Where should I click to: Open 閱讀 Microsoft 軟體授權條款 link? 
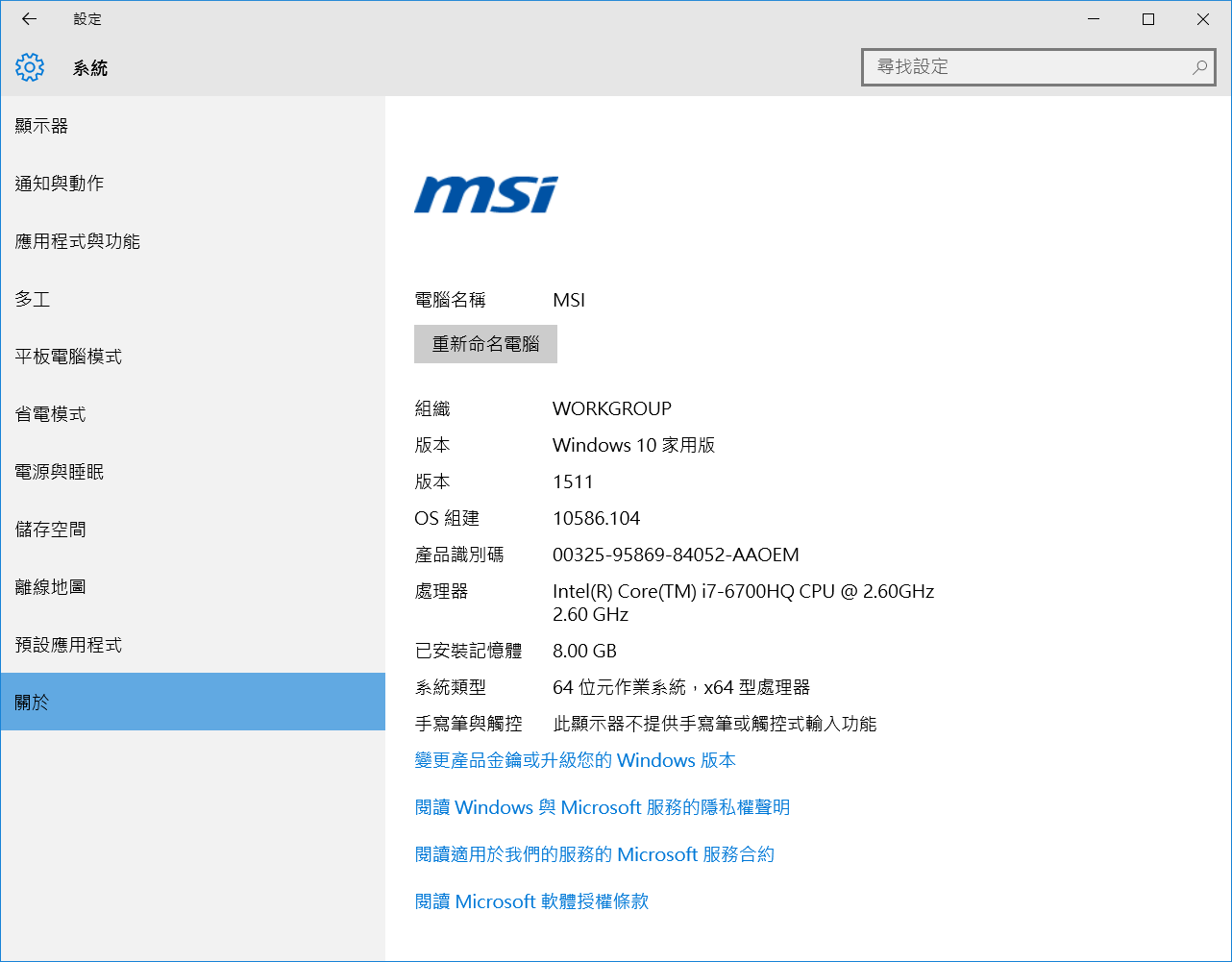click(531, 901)
